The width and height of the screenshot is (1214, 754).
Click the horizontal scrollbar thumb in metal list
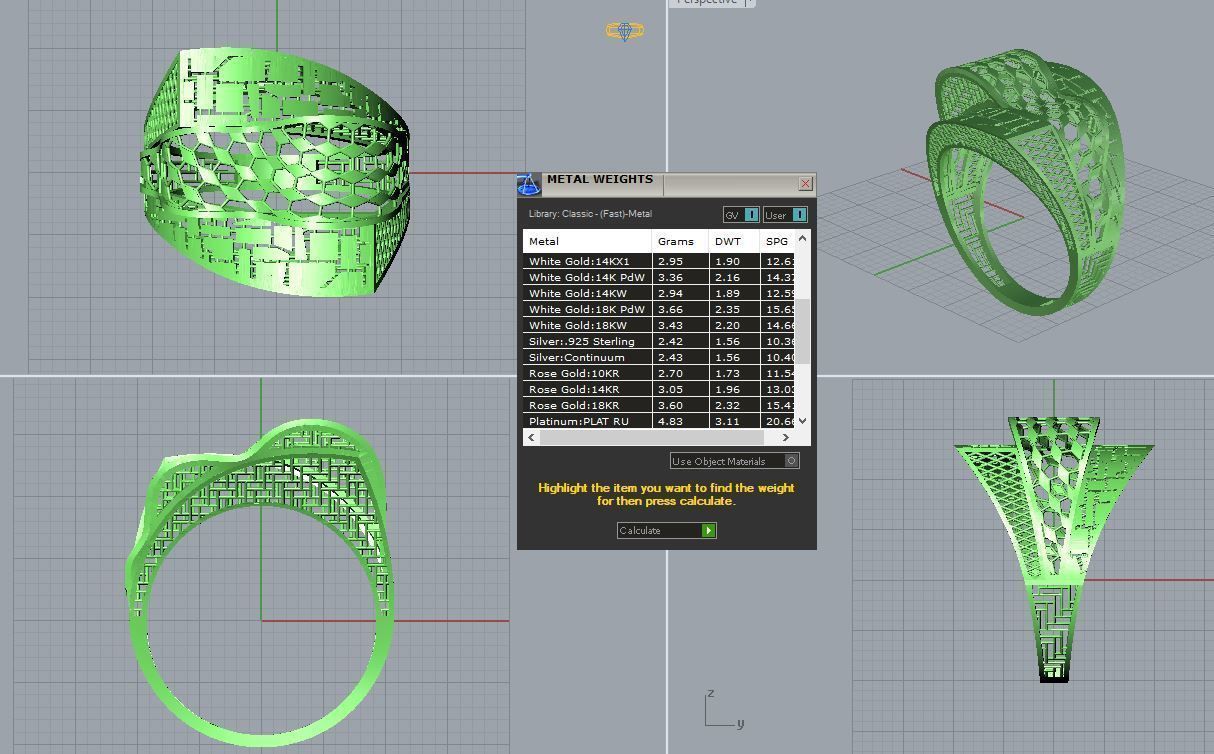coord(653,437)
